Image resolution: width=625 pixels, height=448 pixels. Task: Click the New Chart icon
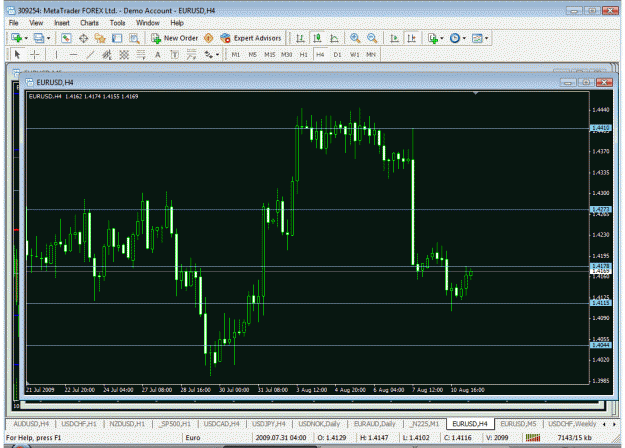(16, 38)
